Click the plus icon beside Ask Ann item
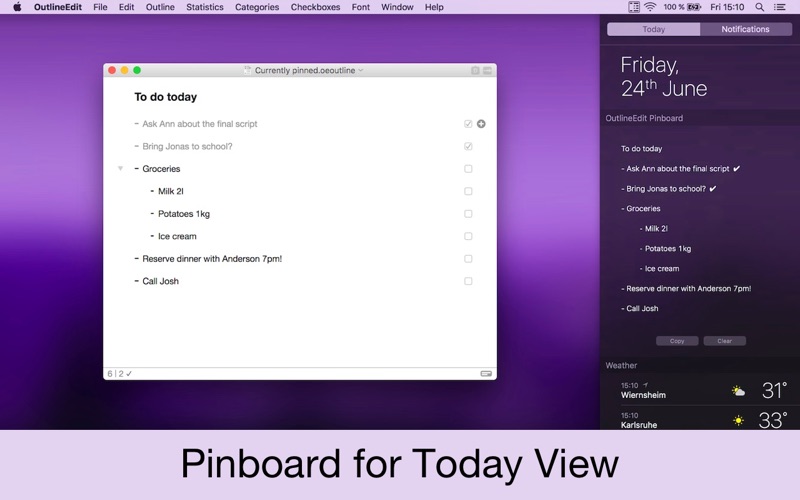 [481, 124]
